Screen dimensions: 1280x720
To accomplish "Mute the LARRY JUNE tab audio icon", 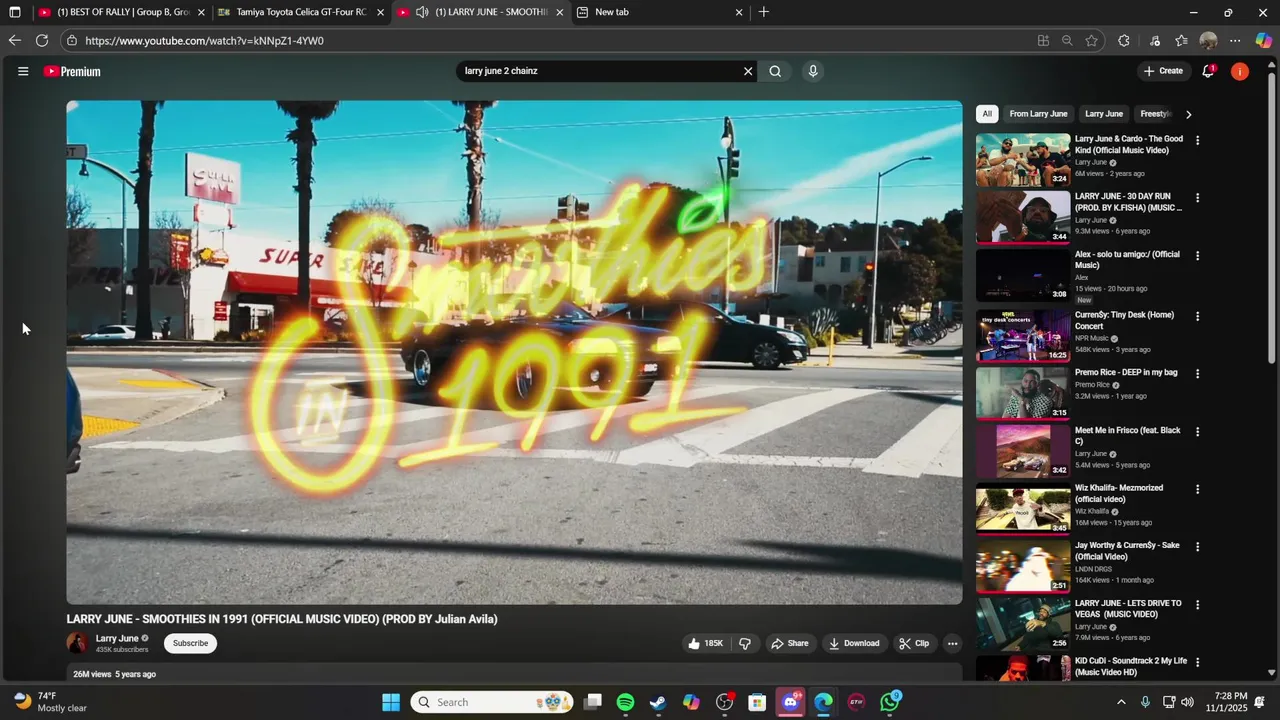I will 422,12.
